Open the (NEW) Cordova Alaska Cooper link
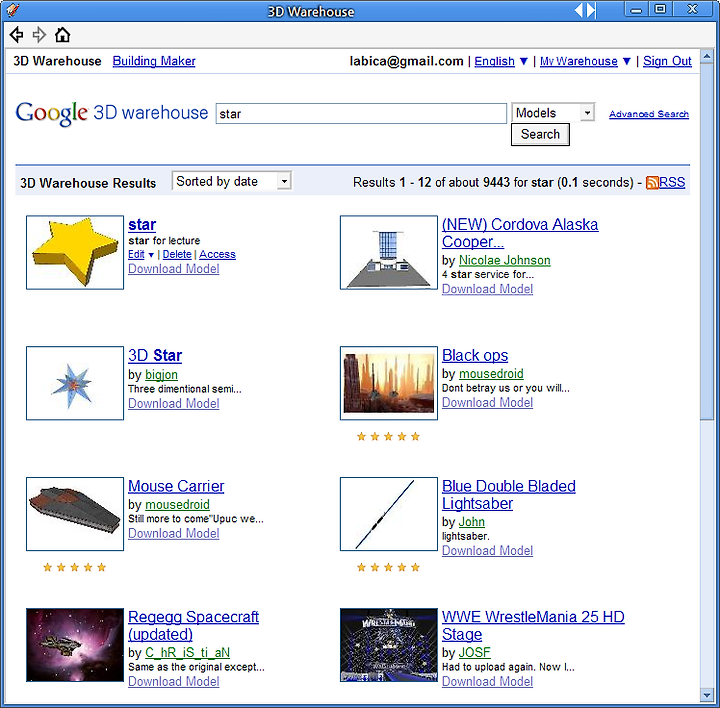Viewport: 720px width, 708px height. pyautogui.click(x=520, y=233)
